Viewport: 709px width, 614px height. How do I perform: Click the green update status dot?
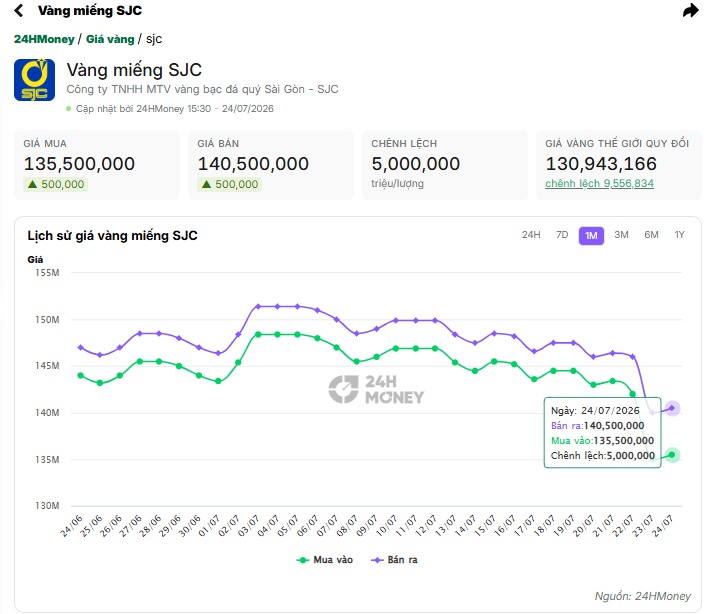pyautogui.click(x=69, y=109)
